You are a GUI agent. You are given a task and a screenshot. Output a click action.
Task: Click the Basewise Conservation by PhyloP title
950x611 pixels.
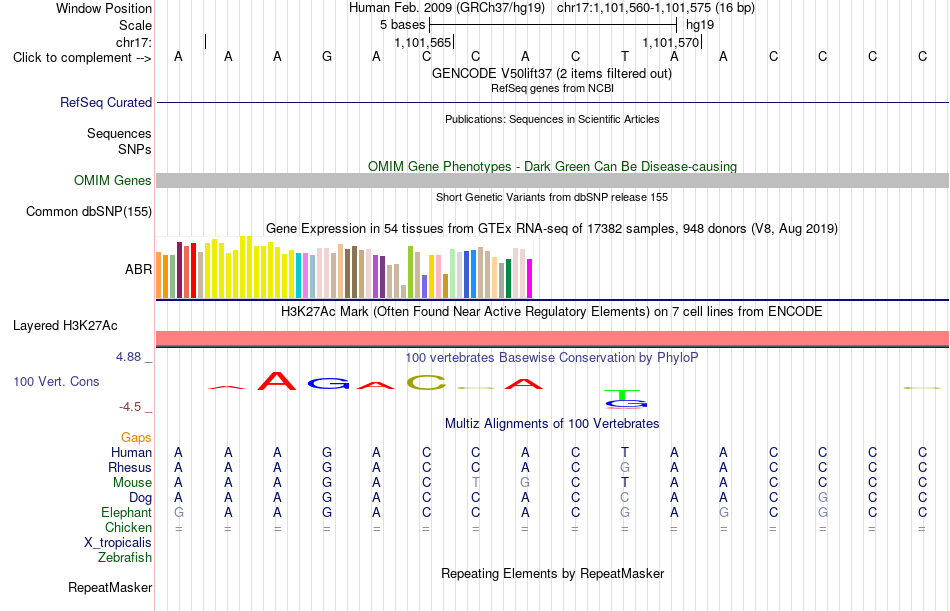click(x=552, y=358)
